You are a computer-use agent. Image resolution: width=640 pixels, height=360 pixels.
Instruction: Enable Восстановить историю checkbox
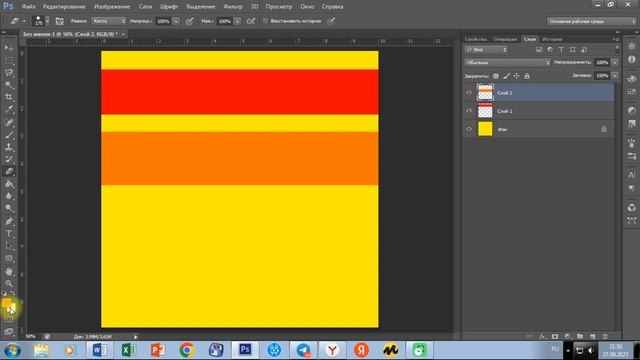click(x=265, y=21)
